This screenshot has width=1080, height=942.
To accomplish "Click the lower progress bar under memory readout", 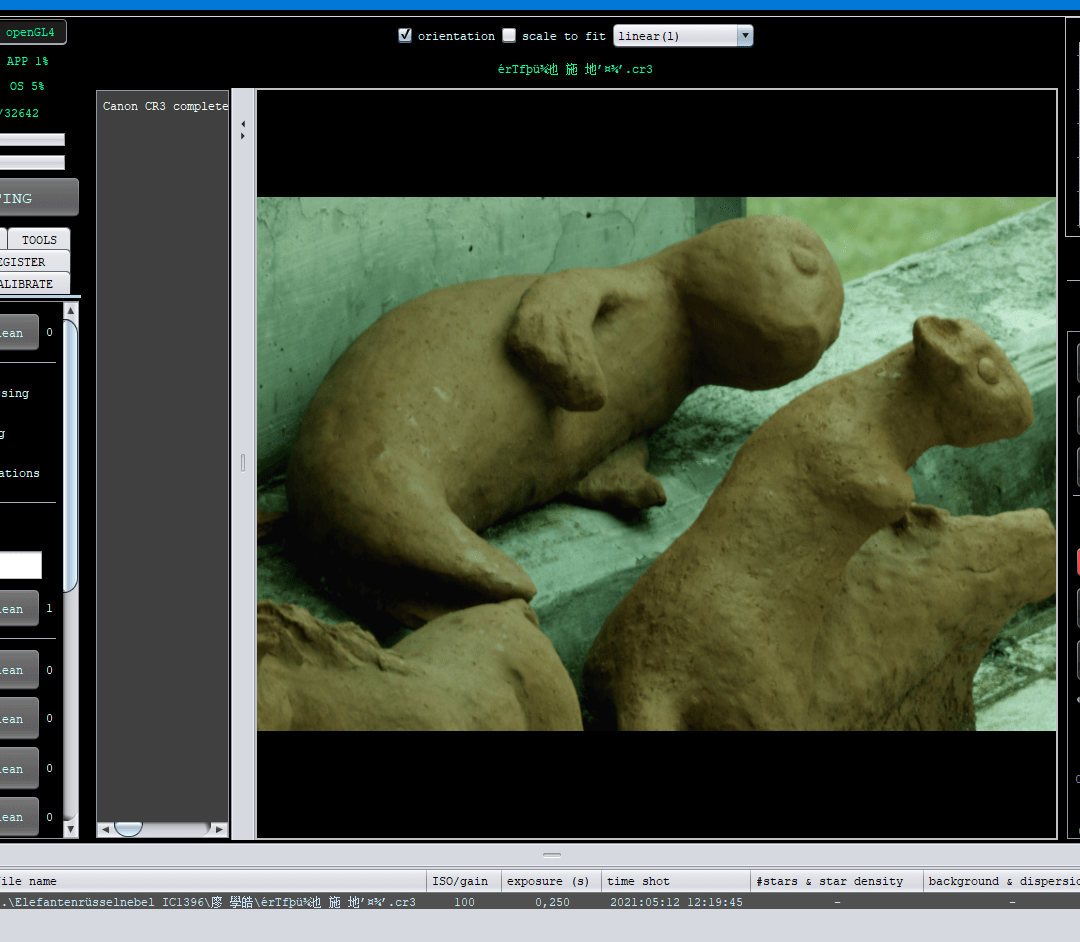I will point(32,163).
